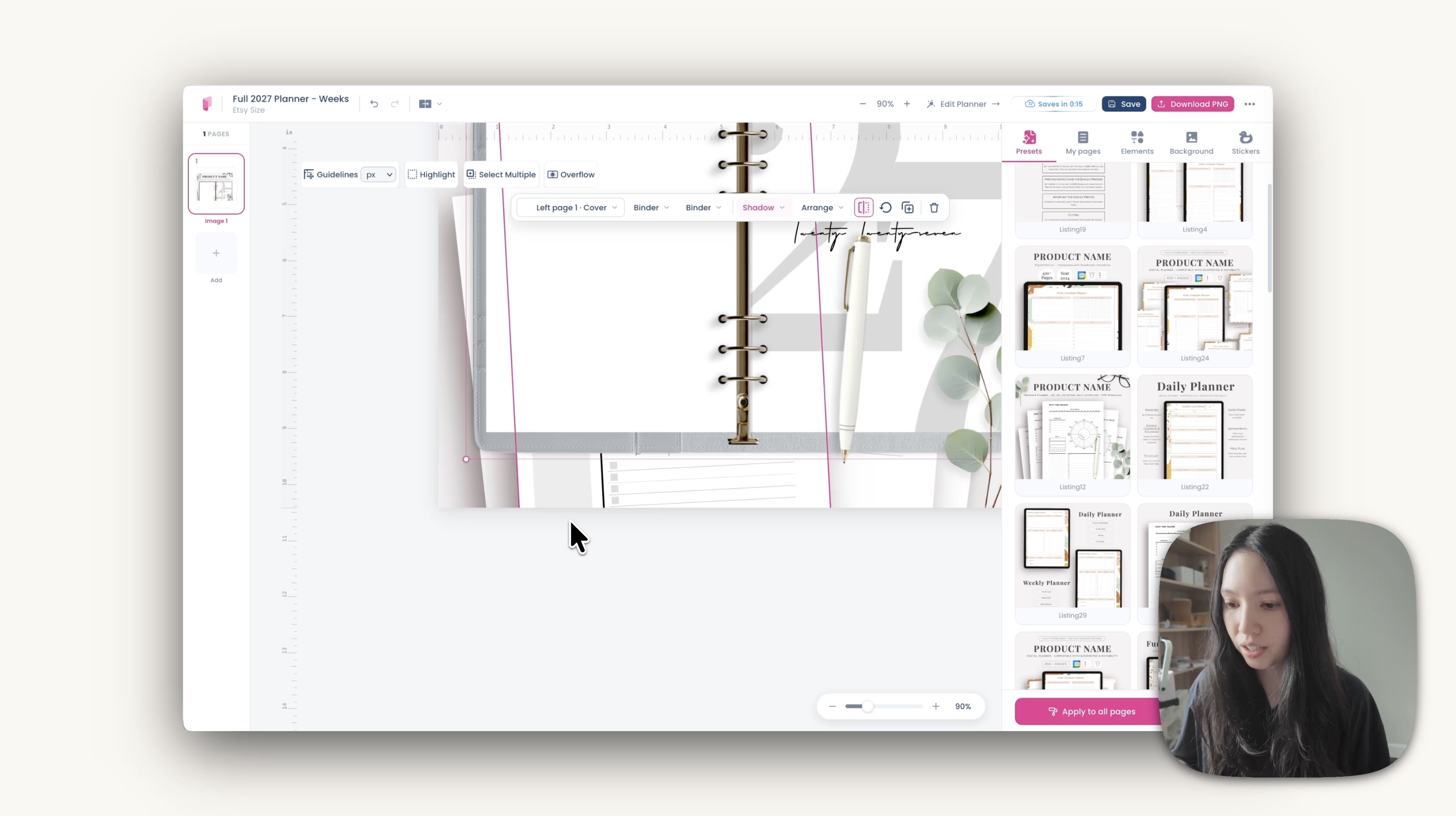
Task: Duplicate the selected element
Action: pos(908,207)
